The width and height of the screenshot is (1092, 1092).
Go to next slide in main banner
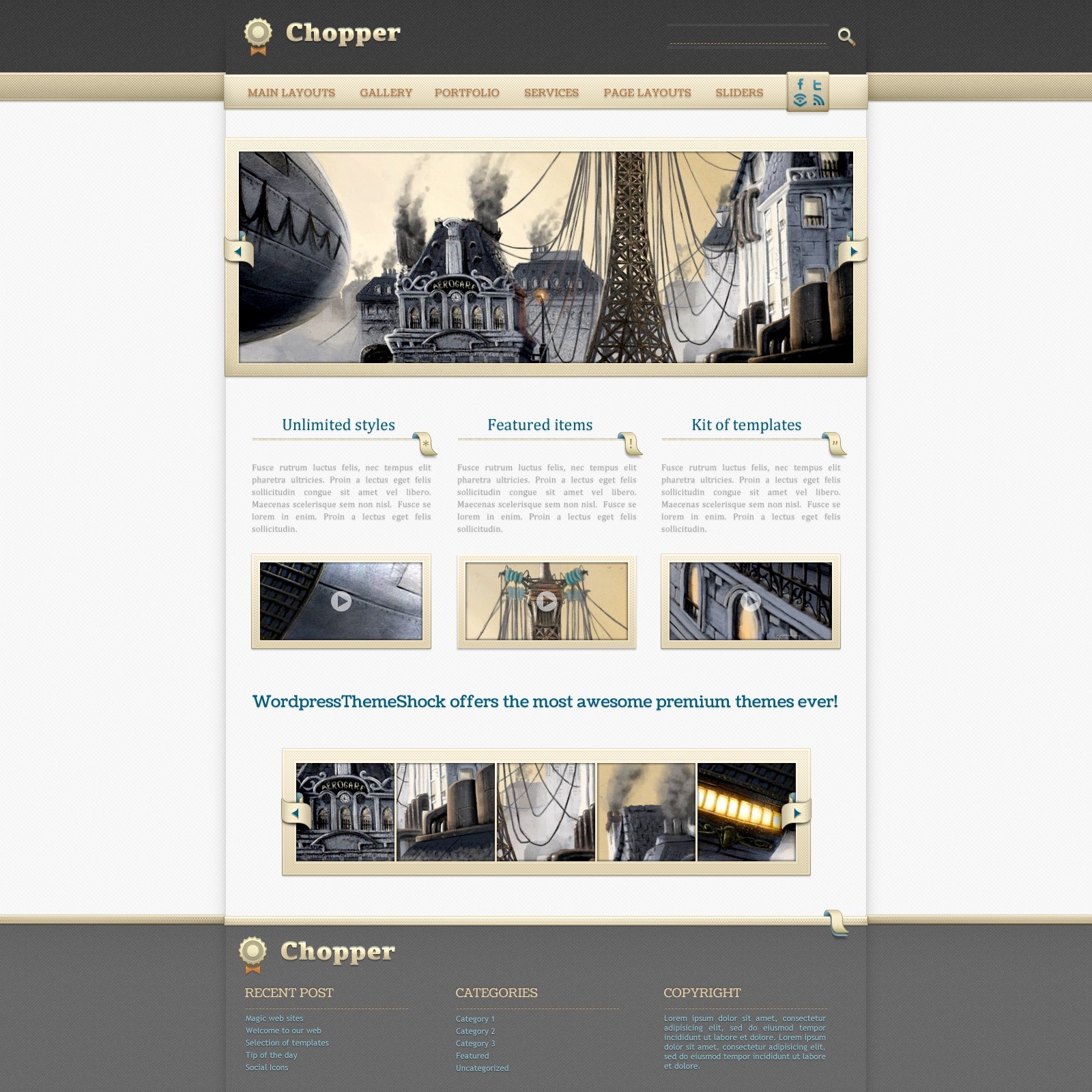(x=853, y=252)
